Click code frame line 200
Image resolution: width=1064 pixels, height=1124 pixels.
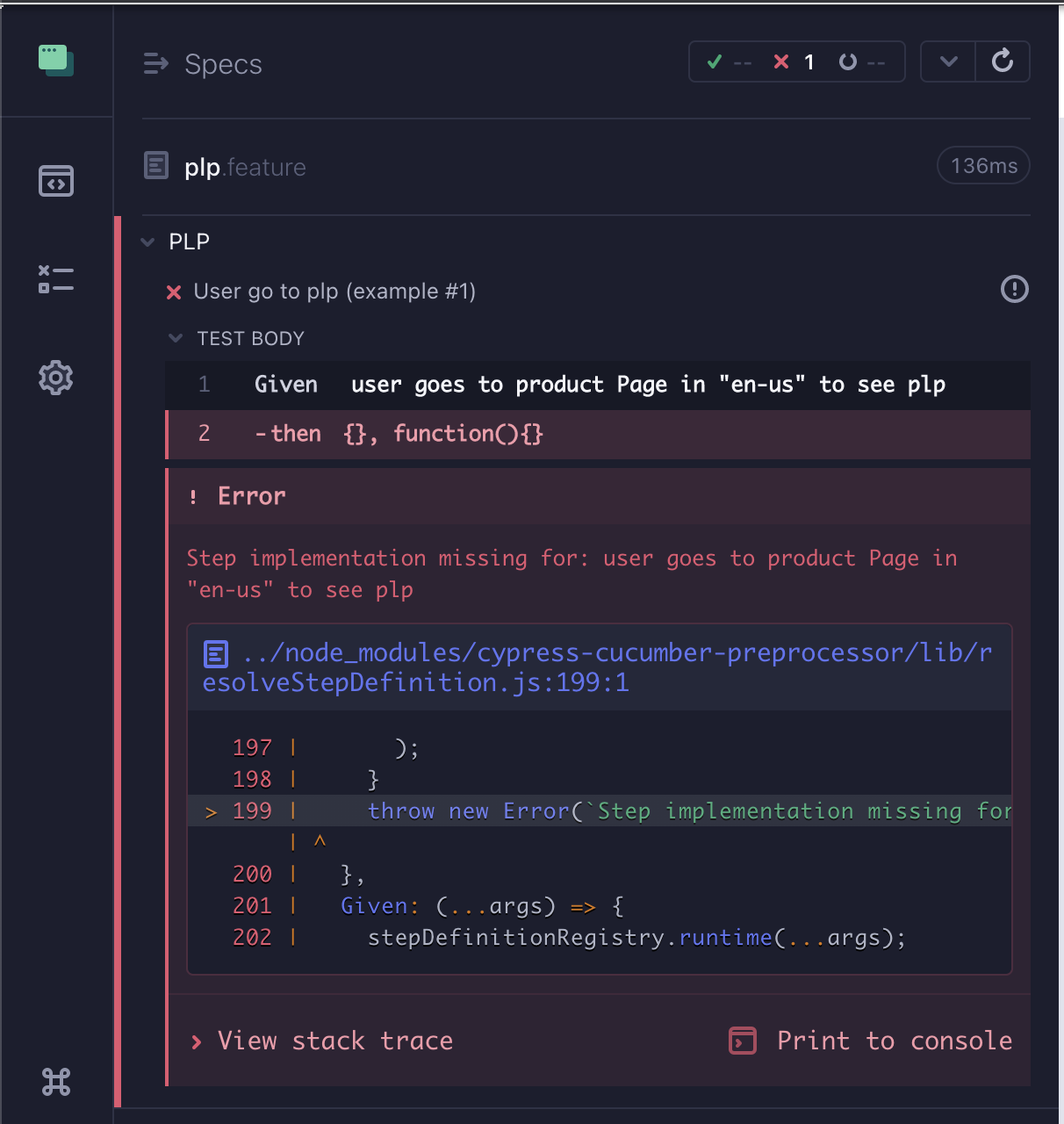(600, 874)
